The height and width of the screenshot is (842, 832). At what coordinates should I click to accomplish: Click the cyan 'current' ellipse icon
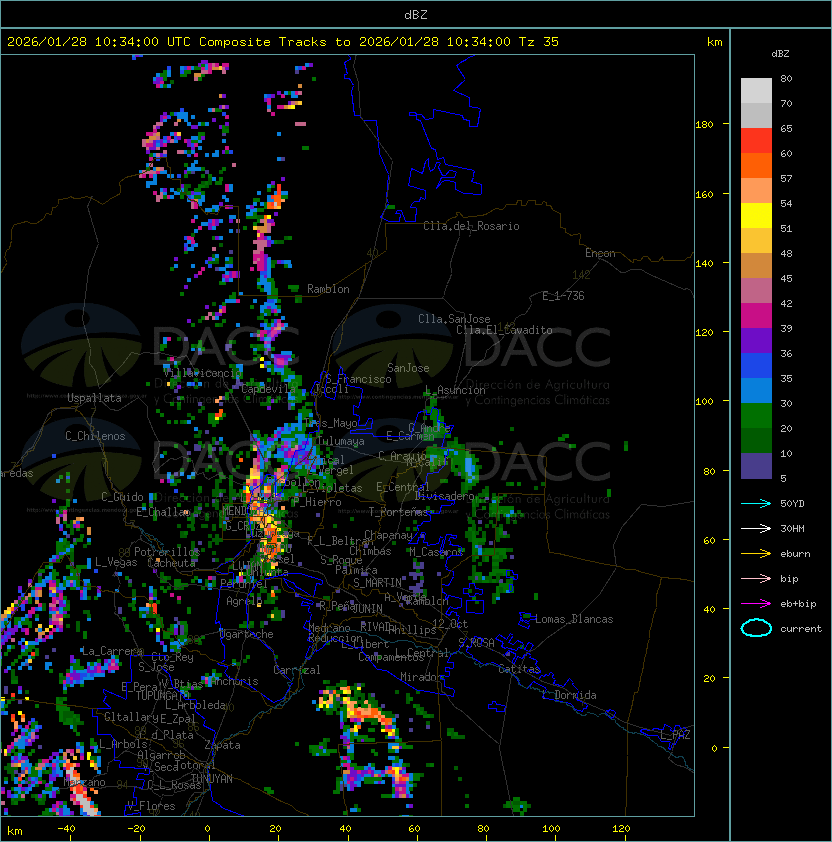point(756,628)
